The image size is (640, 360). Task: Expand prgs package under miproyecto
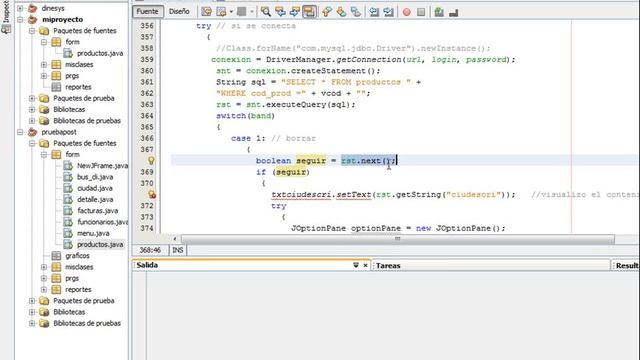click(x=44, y=76)
